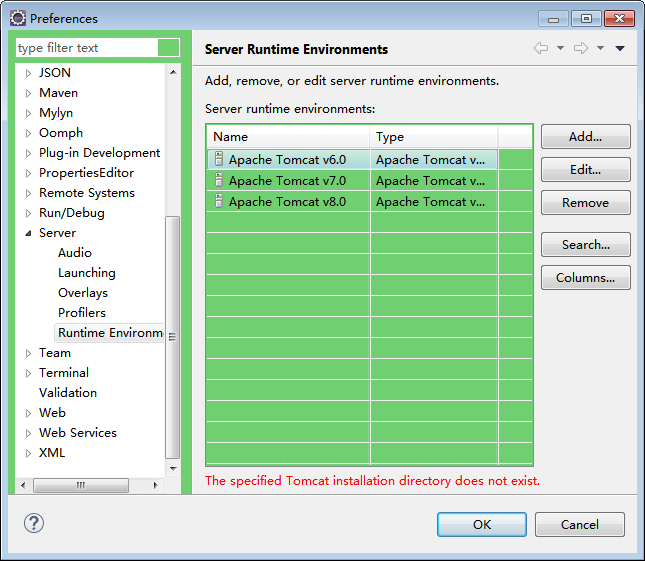
Task: Expand the Oomph tree node
Action: coord(28,133)
